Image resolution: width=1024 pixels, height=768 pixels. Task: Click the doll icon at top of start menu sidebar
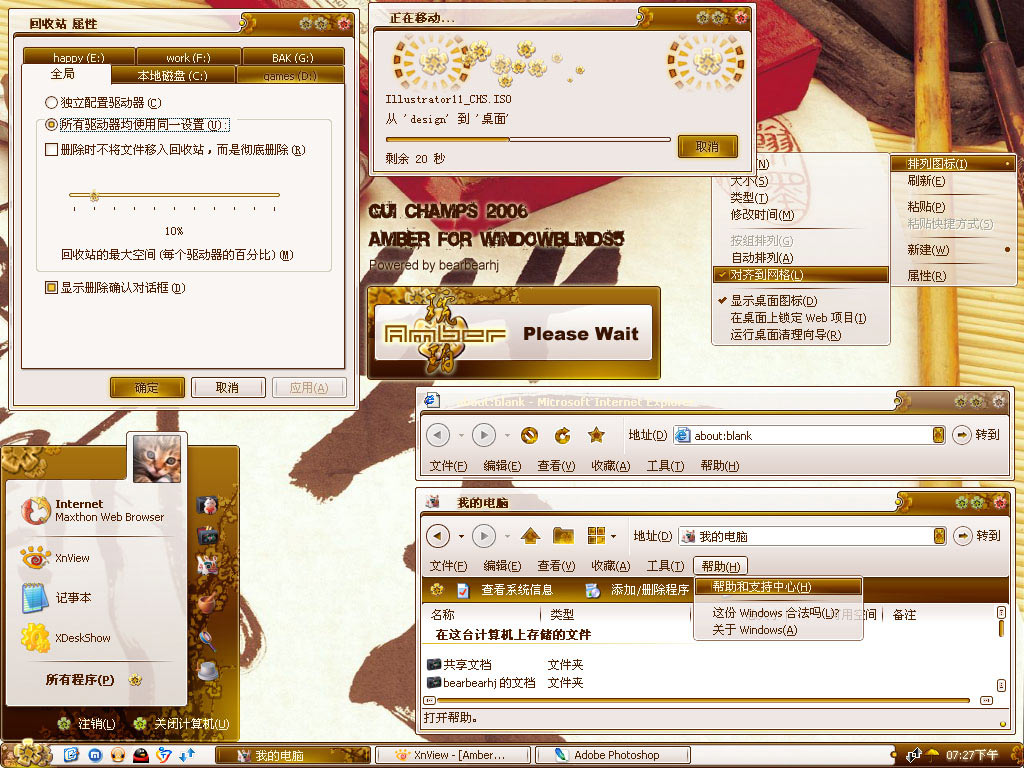tap(207, 505)
